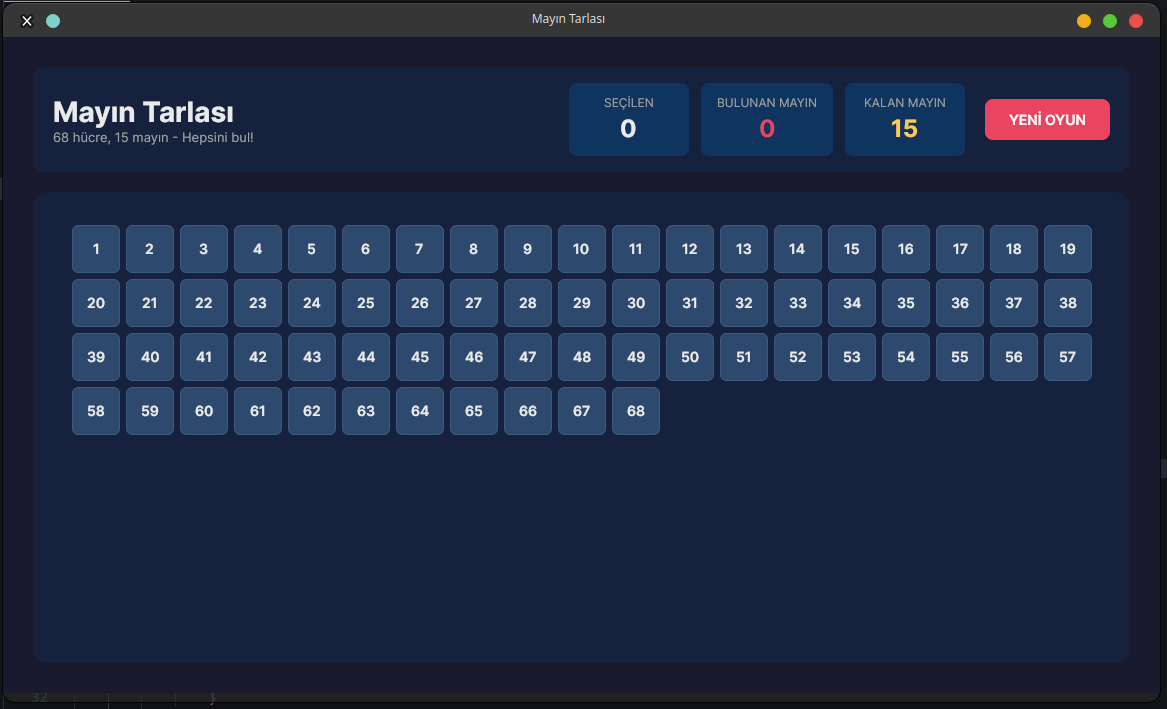Click the red window close dot

coord(1135,21)
